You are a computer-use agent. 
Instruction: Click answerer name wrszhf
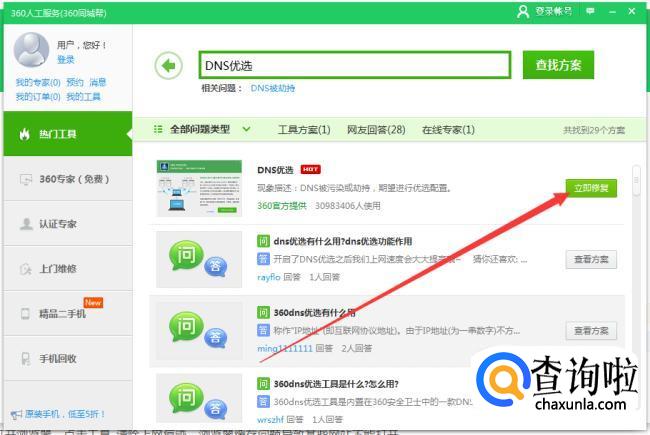tap(270, 420)
